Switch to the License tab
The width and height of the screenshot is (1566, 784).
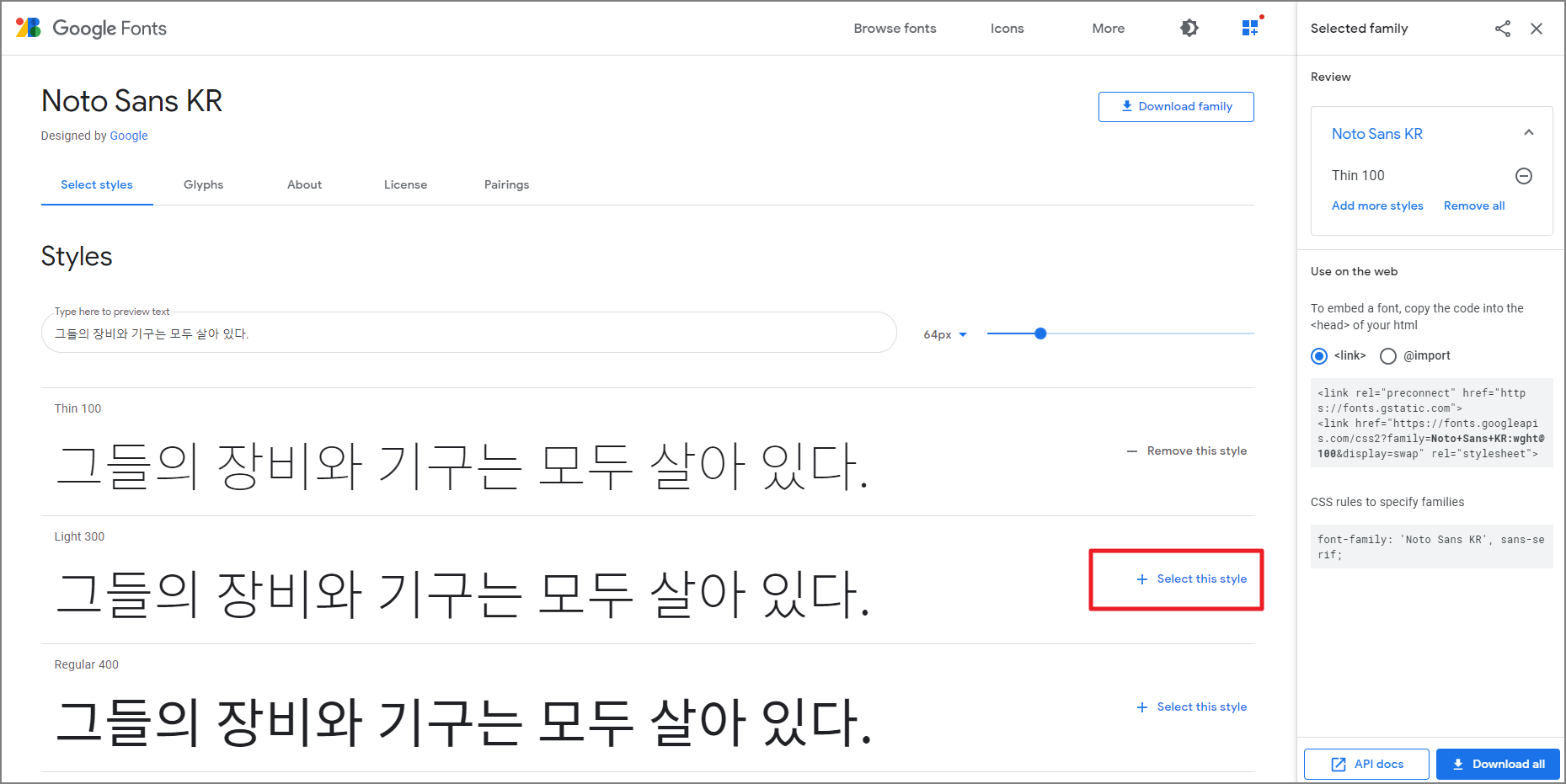point(405,184)
